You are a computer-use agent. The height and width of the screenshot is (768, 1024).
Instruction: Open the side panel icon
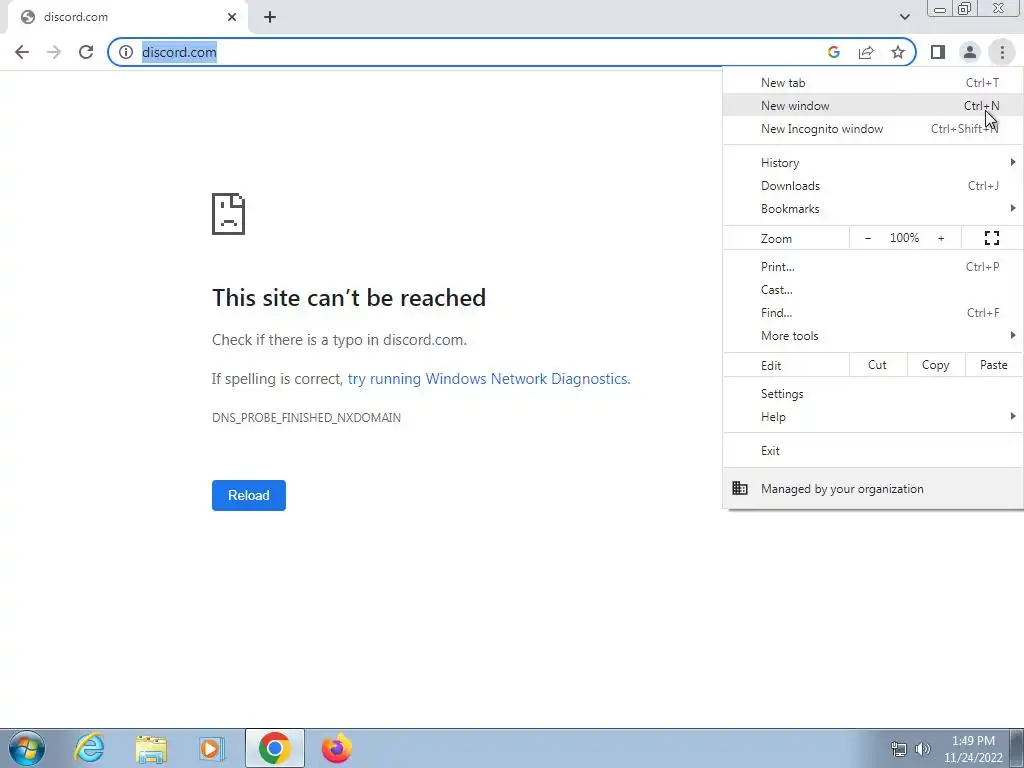[x=938, y=52]
